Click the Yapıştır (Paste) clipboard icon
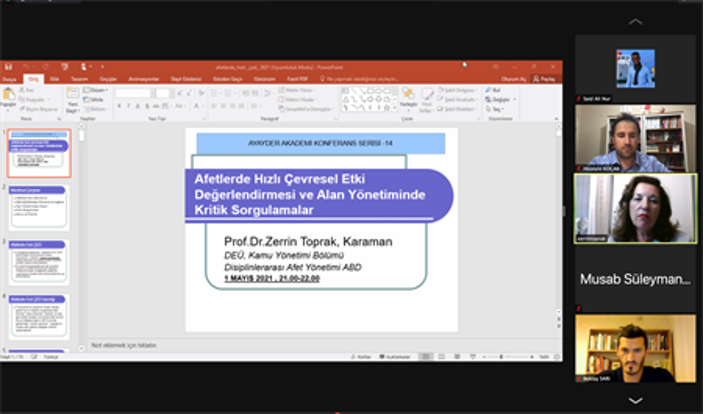 [x=8, y=95]
